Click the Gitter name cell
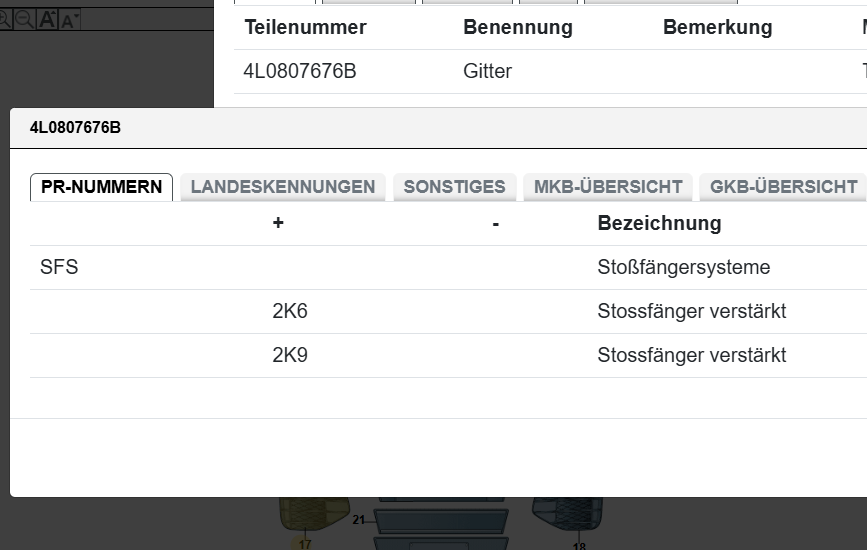 487,71
